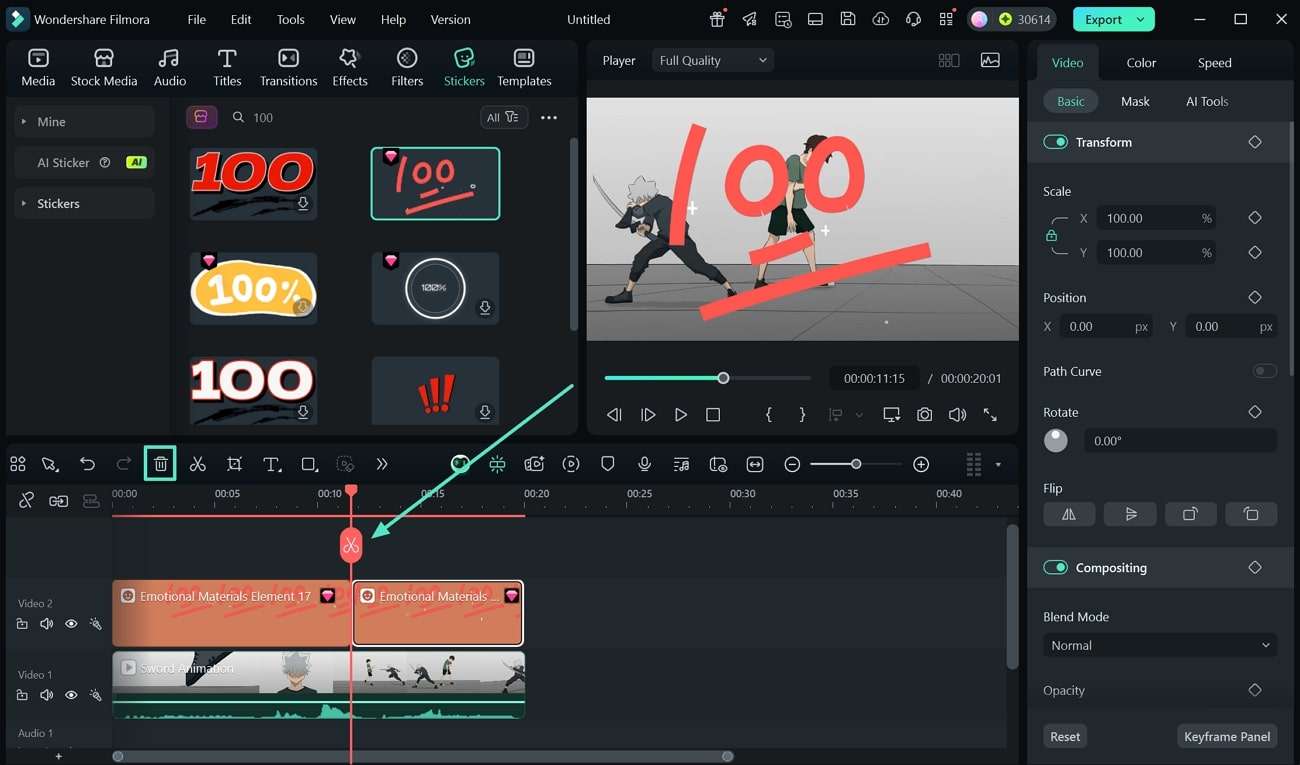The height and width of the screenshot is (765, 1300).
Task: Click the voiceover microphone icon
Action: [645, 464]
